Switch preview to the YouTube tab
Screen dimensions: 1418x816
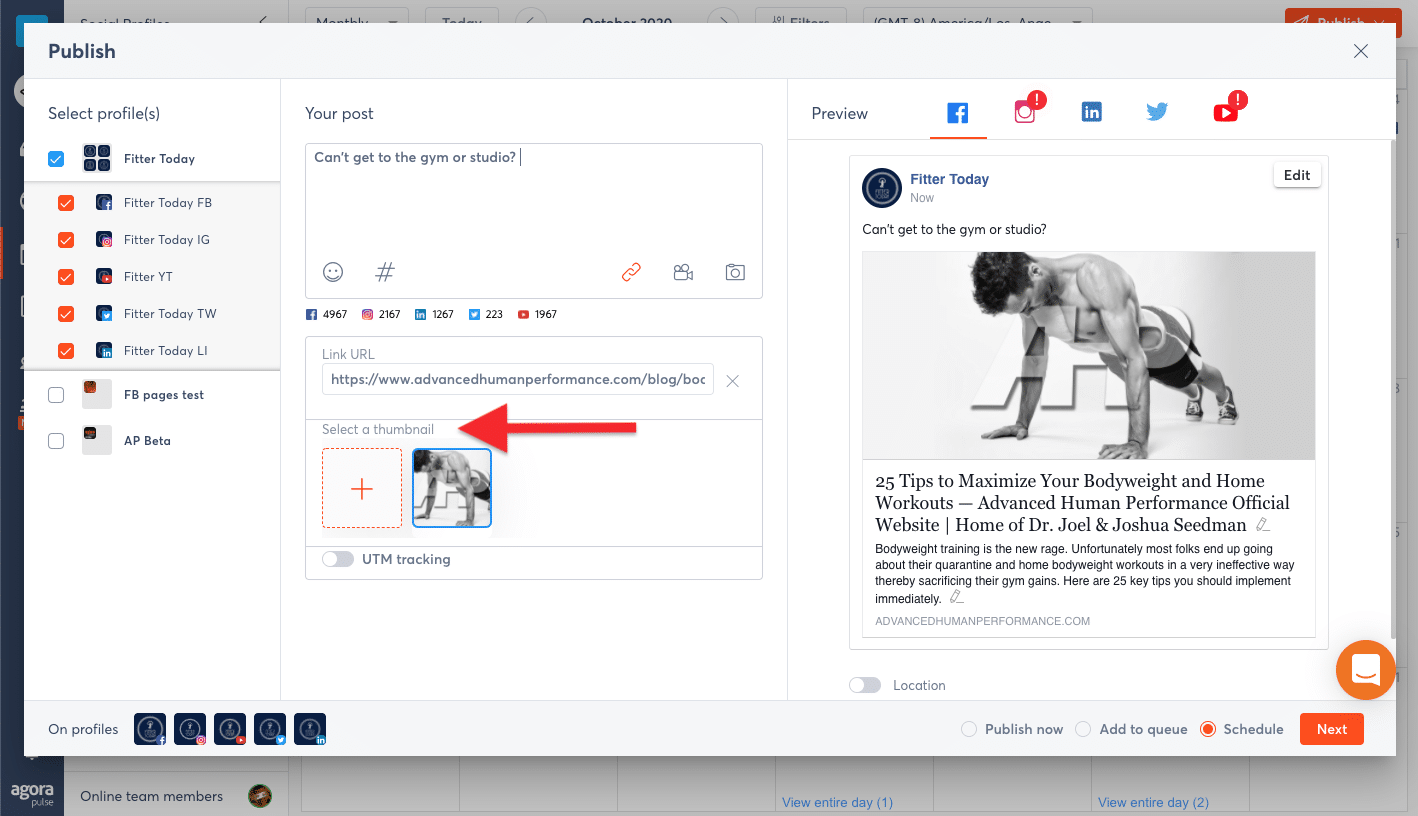coord(1226,113)
